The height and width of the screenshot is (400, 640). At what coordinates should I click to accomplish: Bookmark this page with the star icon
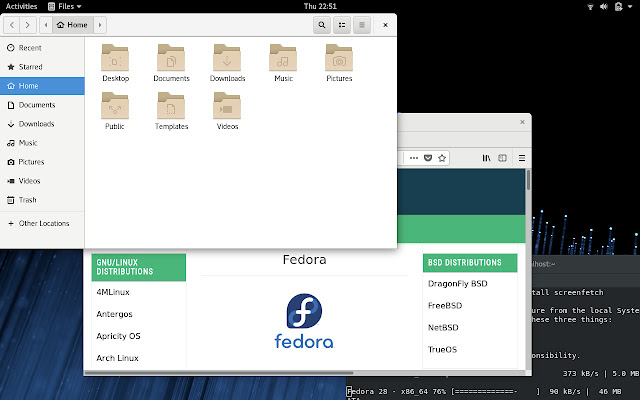pos(442,158)
